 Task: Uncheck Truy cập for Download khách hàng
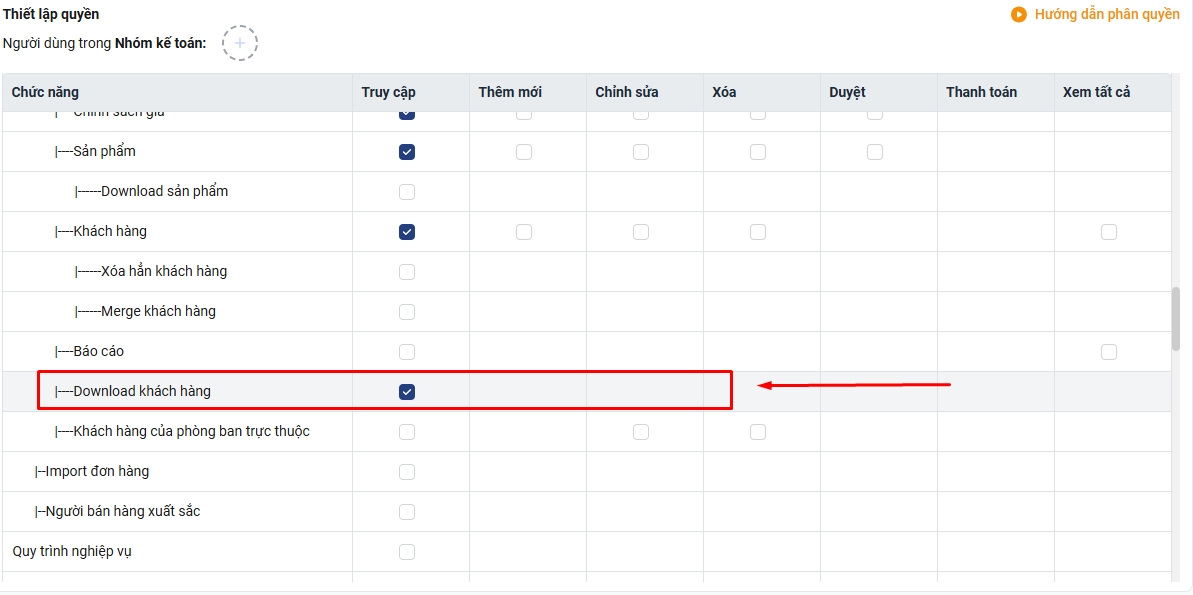[407, 392]
